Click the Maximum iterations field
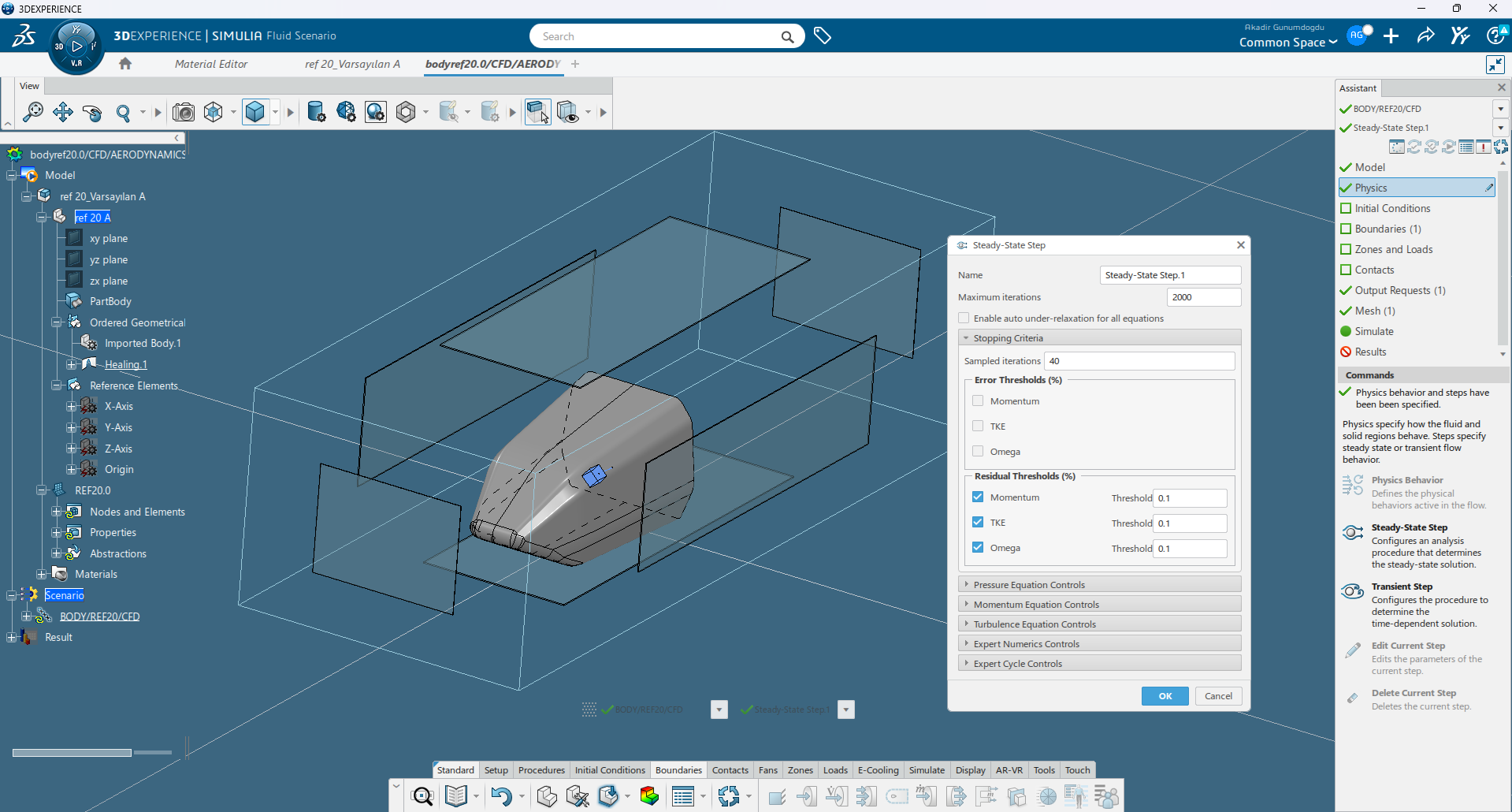 1204,297
